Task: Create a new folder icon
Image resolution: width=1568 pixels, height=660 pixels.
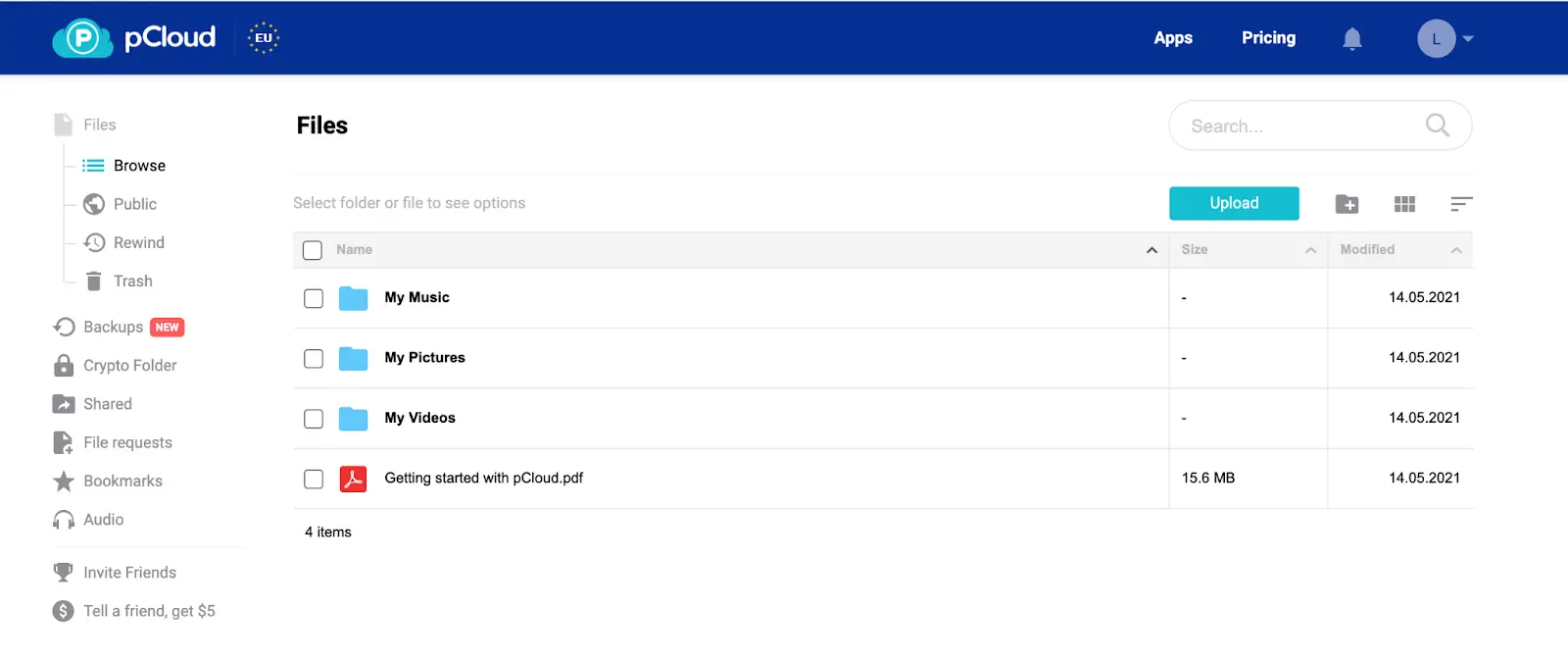Action: click(1347, 203)
